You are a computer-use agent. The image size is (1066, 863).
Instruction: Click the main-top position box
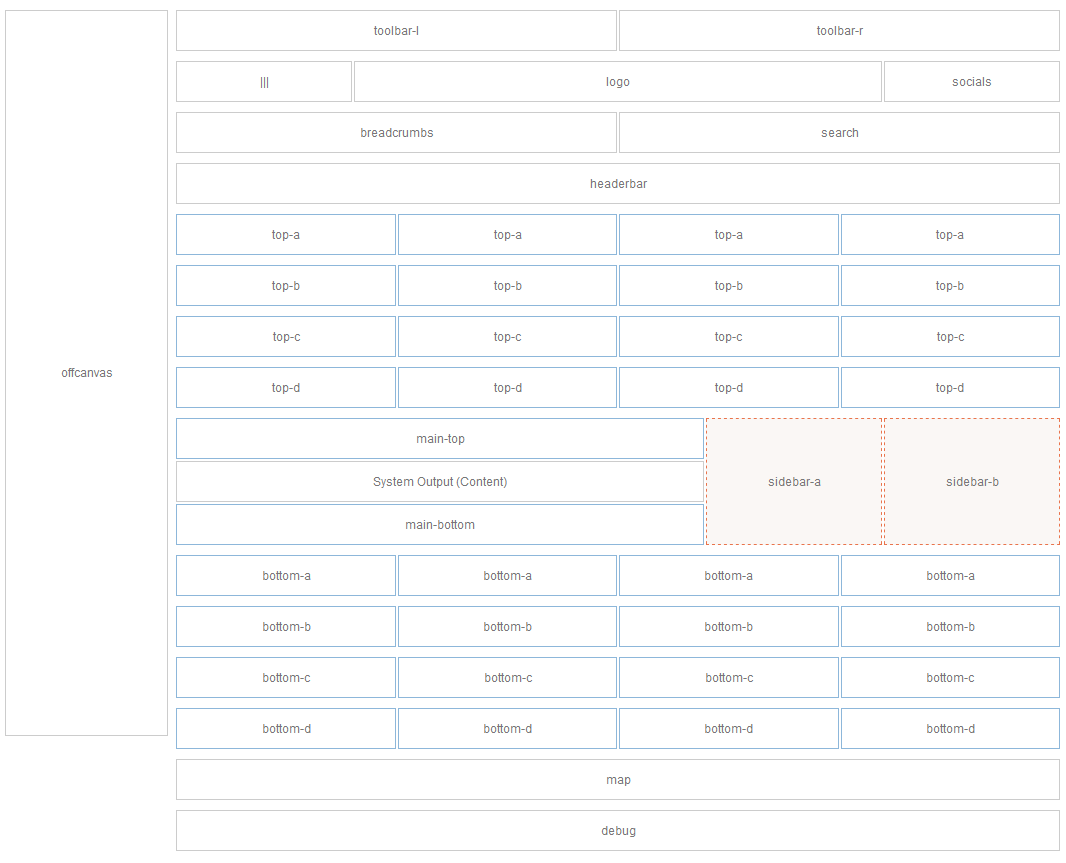click(x=440, y=439)
